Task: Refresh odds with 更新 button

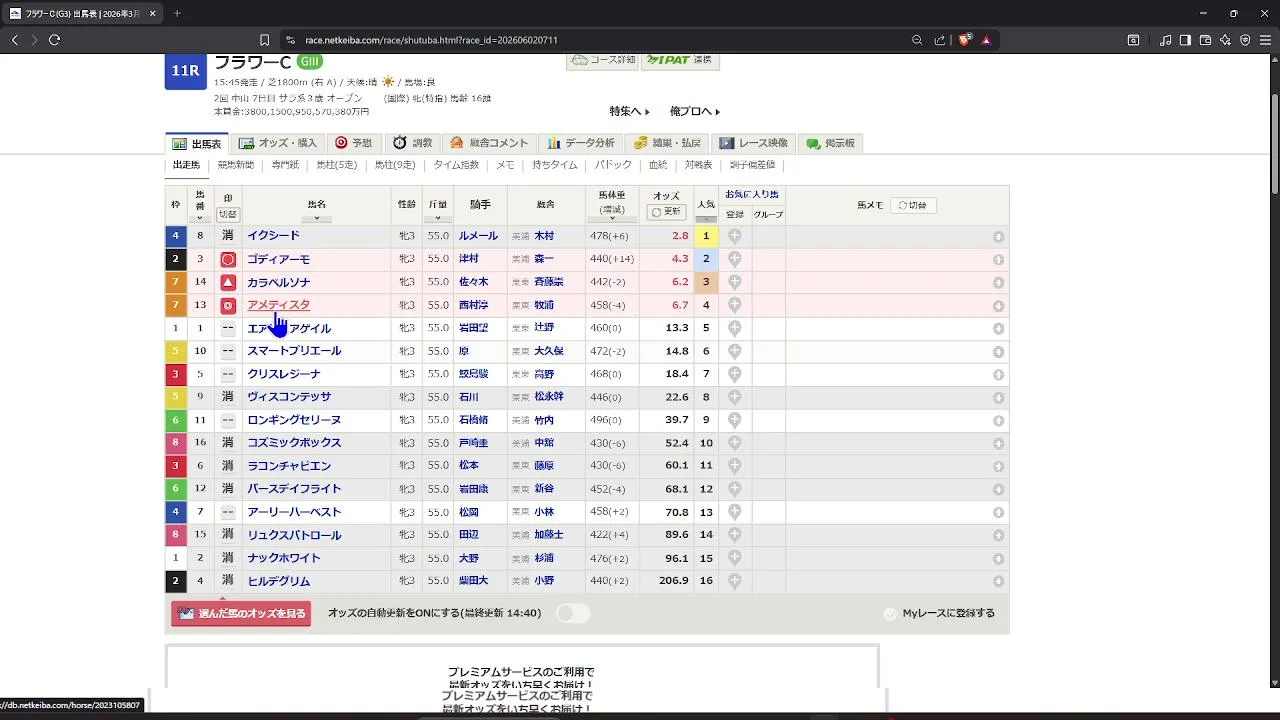Action: point(666,212)
